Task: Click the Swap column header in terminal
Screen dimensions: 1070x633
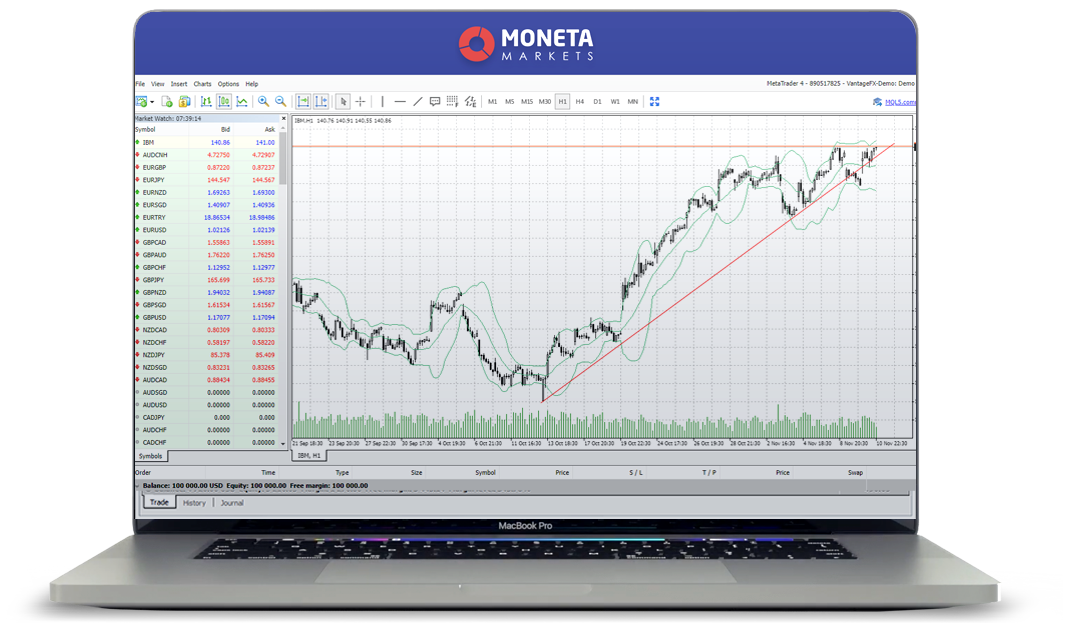Action: (855, 473)
